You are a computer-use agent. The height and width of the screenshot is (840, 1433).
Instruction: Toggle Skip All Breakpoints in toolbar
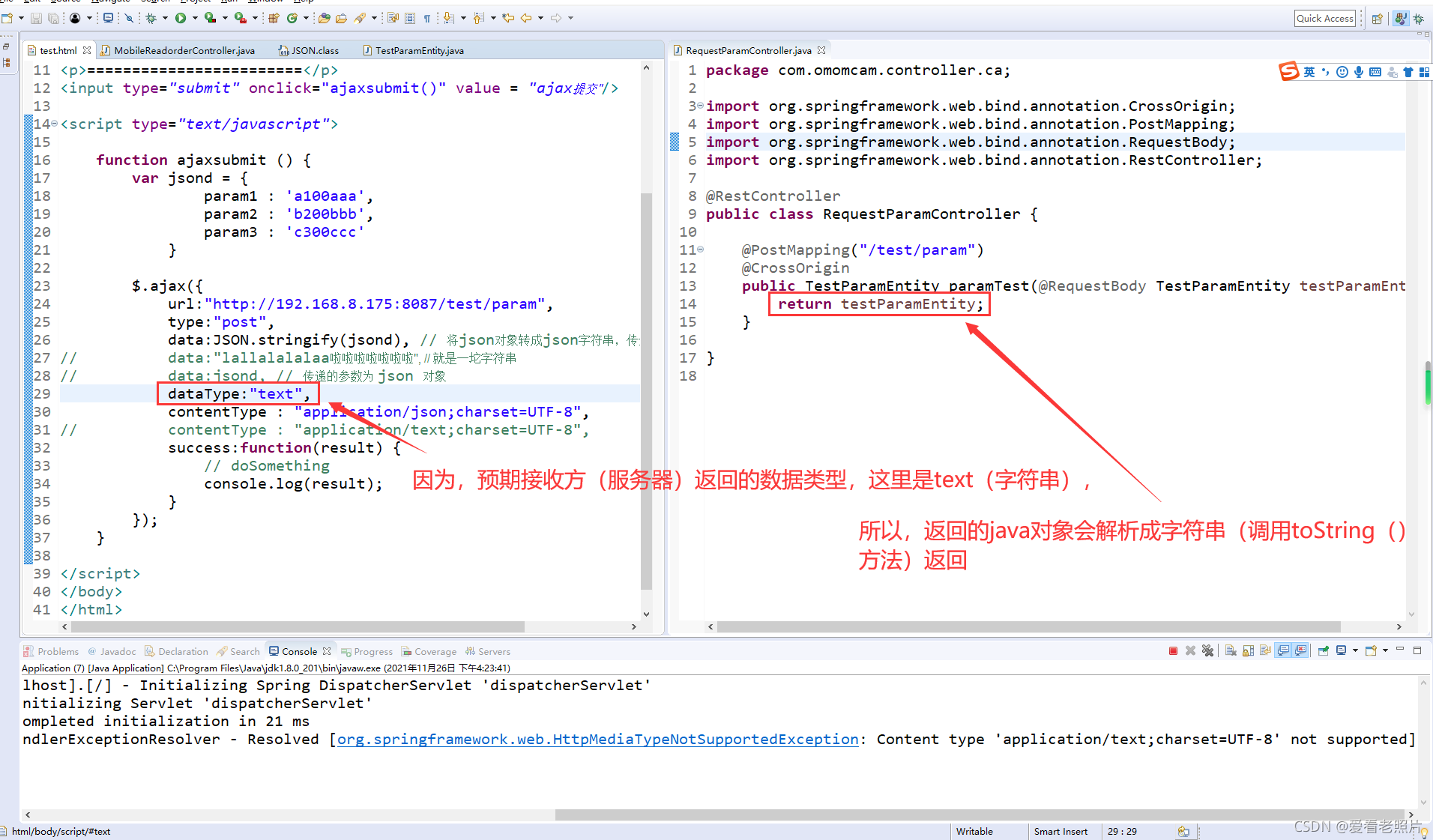coord(129,18)
